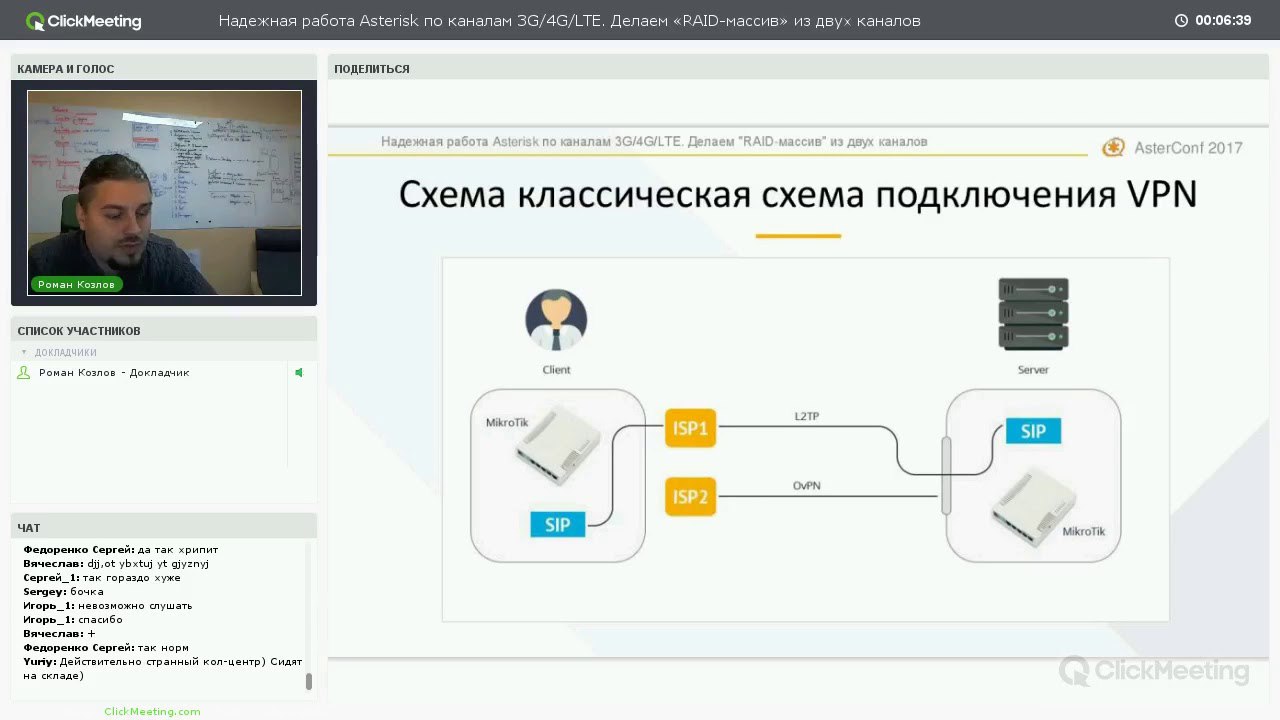
Task: Click the Server rack icon on slide
Action: 1033,314
